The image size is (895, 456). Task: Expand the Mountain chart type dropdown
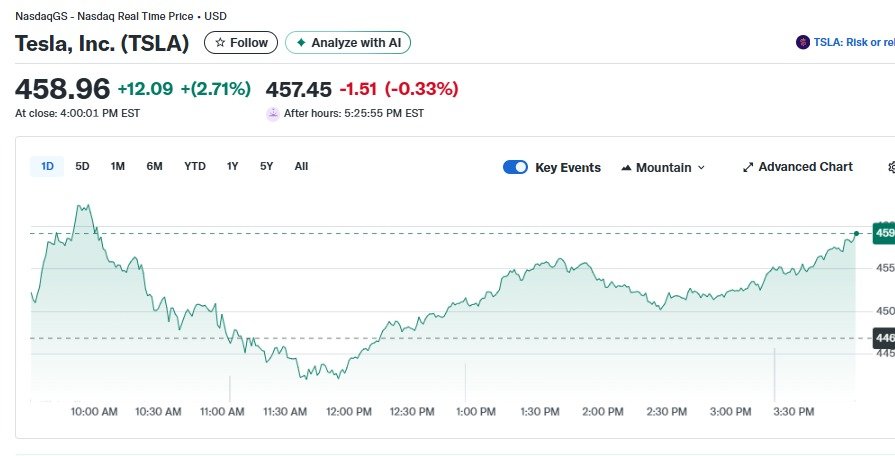click(x=663, y=167)
